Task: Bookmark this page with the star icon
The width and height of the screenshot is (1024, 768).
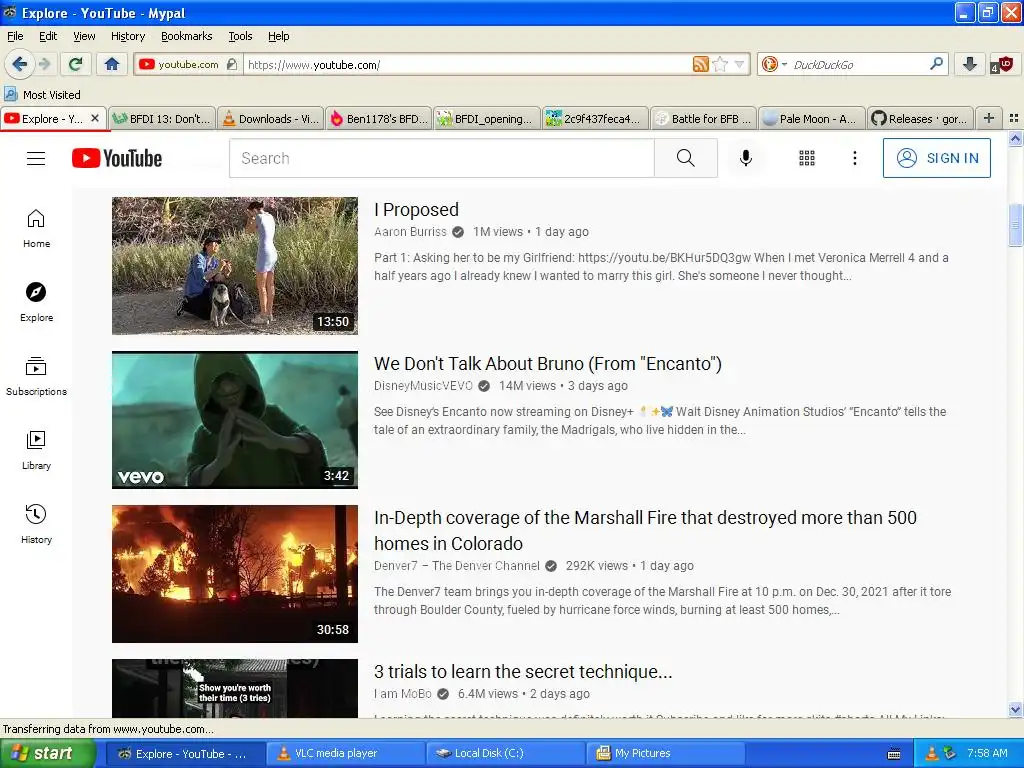Action: 720,64
